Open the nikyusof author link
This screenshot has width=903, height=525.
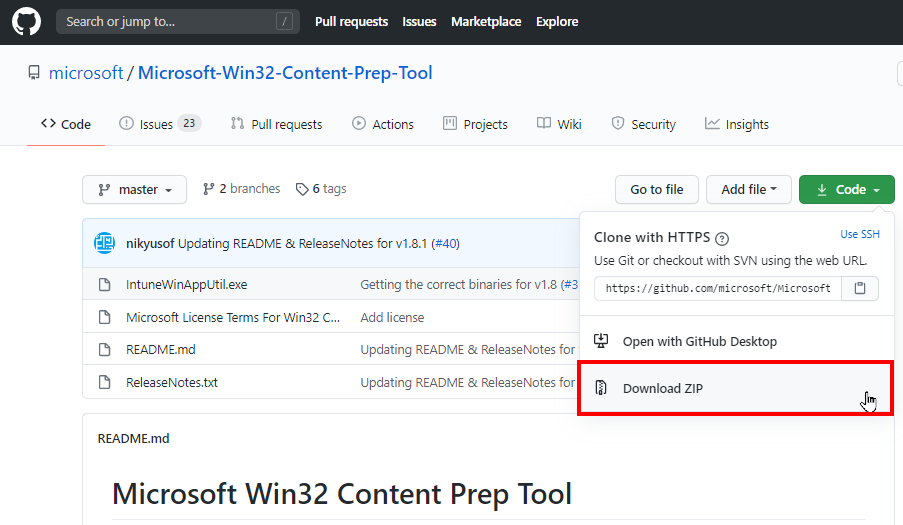(150, 244)
